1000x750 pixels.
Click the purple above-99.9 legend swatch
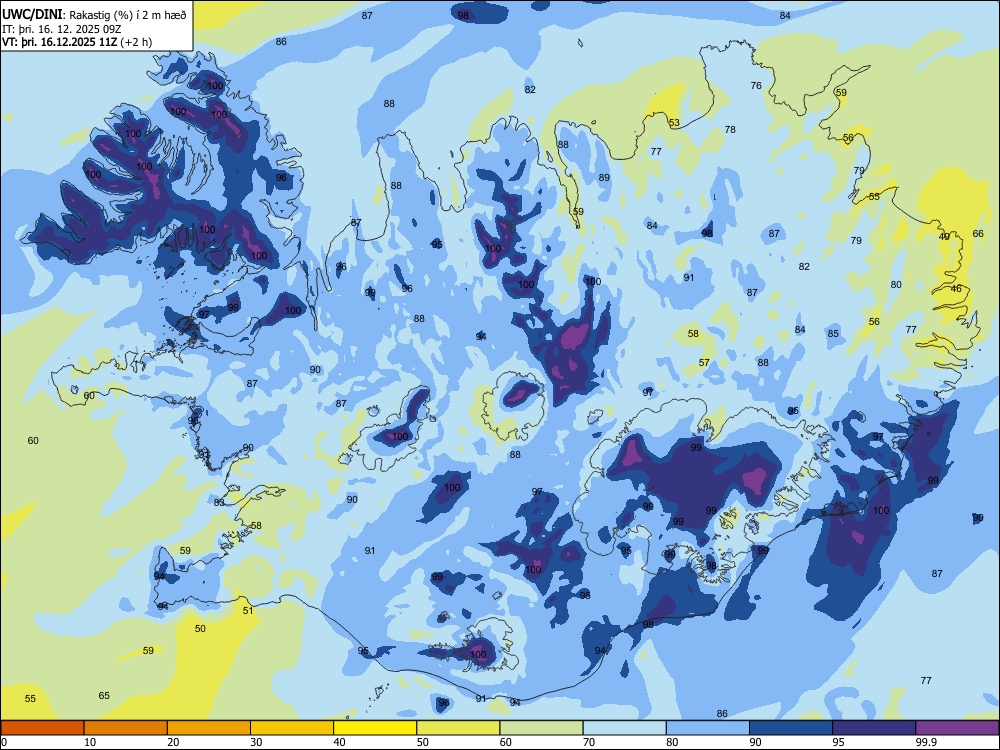point(957,728)
